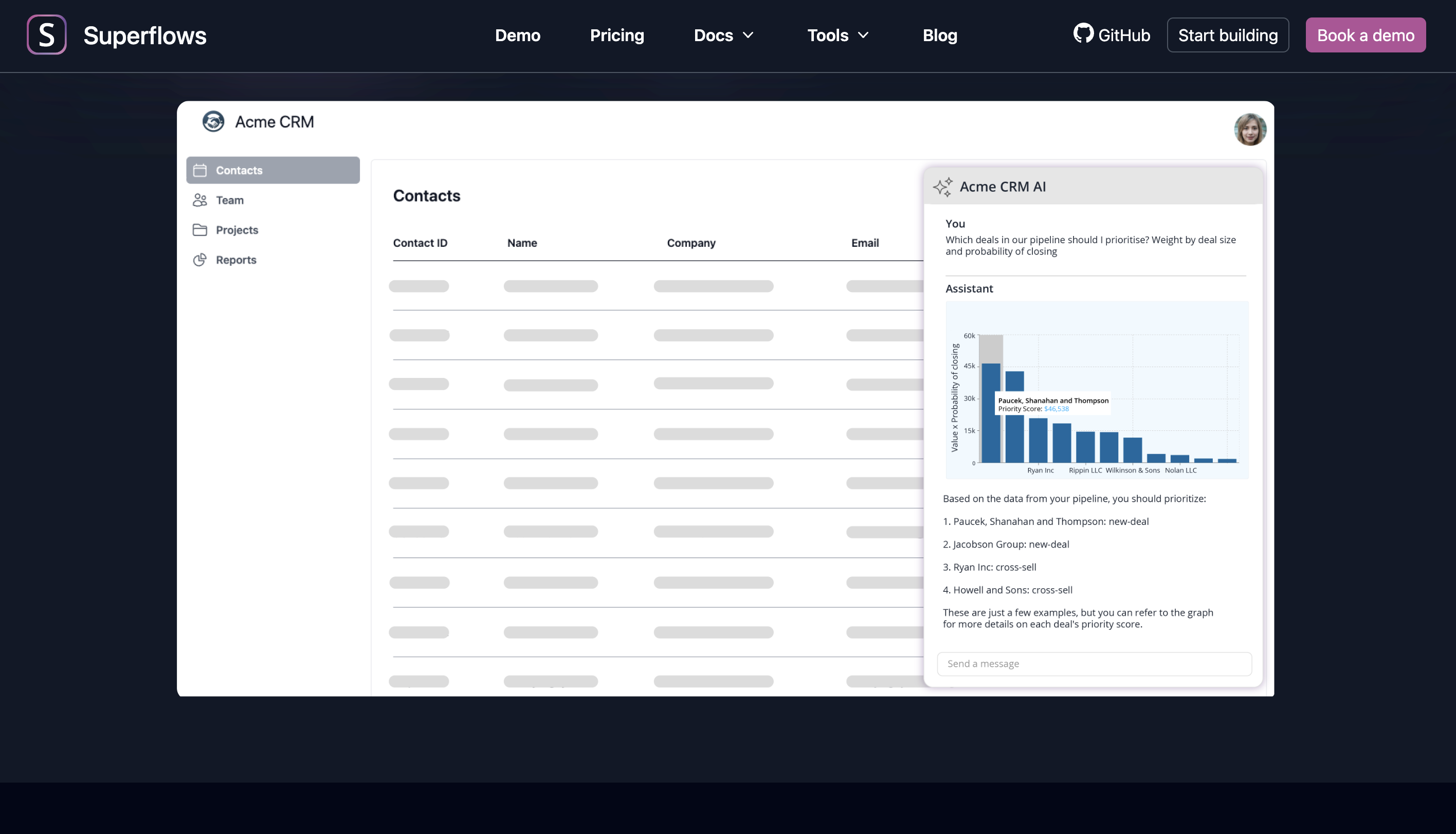Select the Contacts icon in the sidebar
The image size is (1456, 834).
[200, 170]
